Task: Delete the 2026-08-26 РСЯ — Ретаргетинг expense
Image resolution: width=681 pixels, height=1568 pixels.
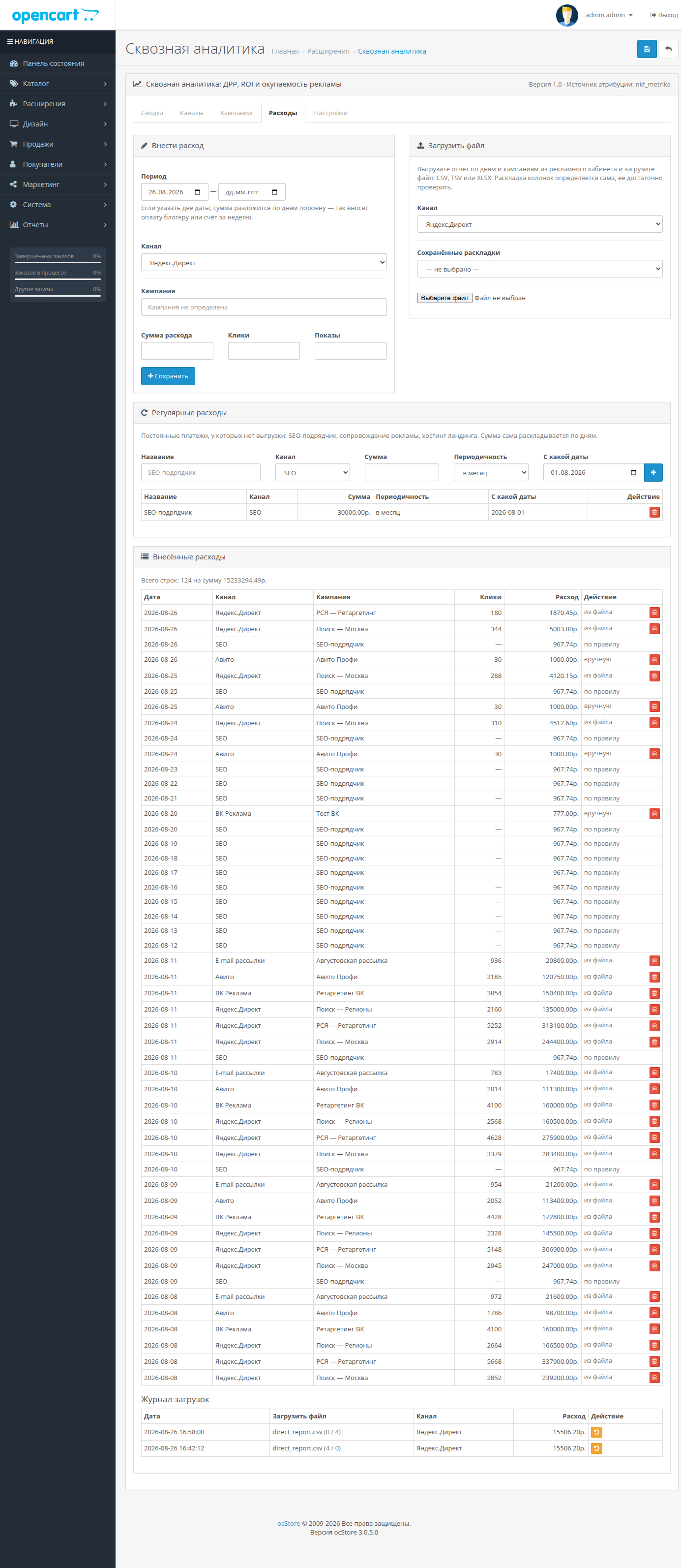Action: click(654, 613)
